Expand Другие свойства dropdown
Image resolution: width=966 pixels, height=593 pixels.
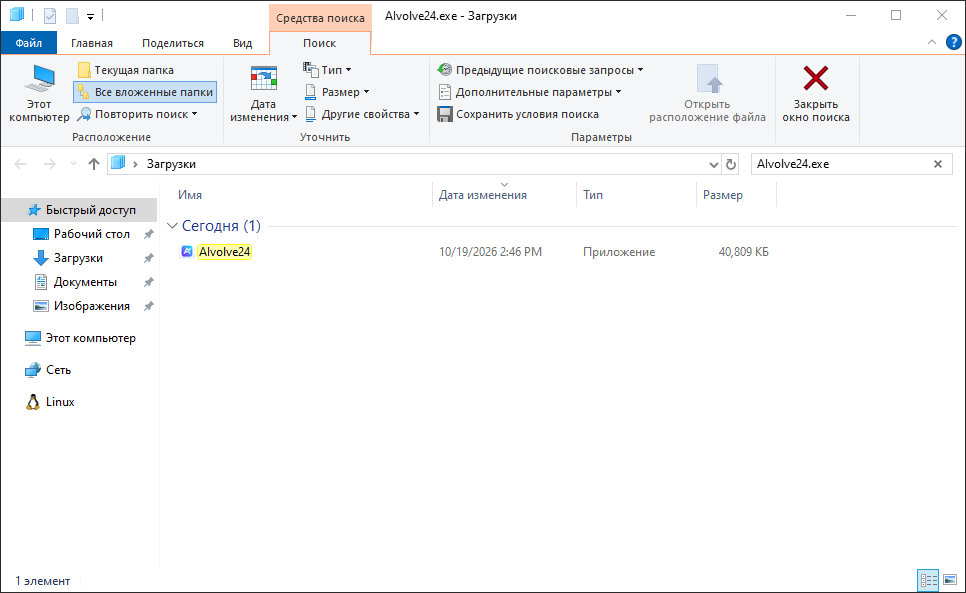pyautogui.click(x=362, y=115)
